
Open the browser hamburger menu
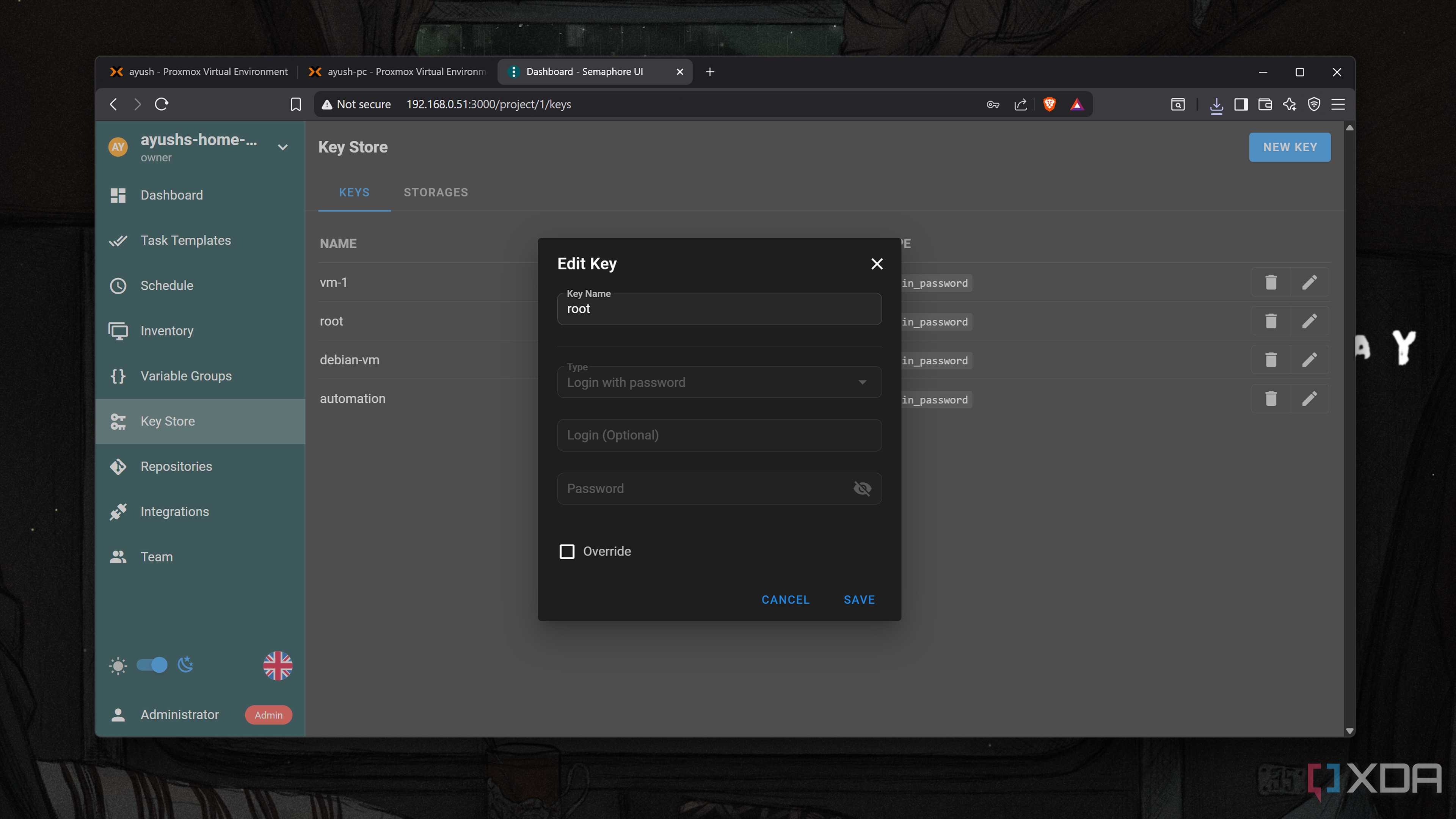[1338, 104]
